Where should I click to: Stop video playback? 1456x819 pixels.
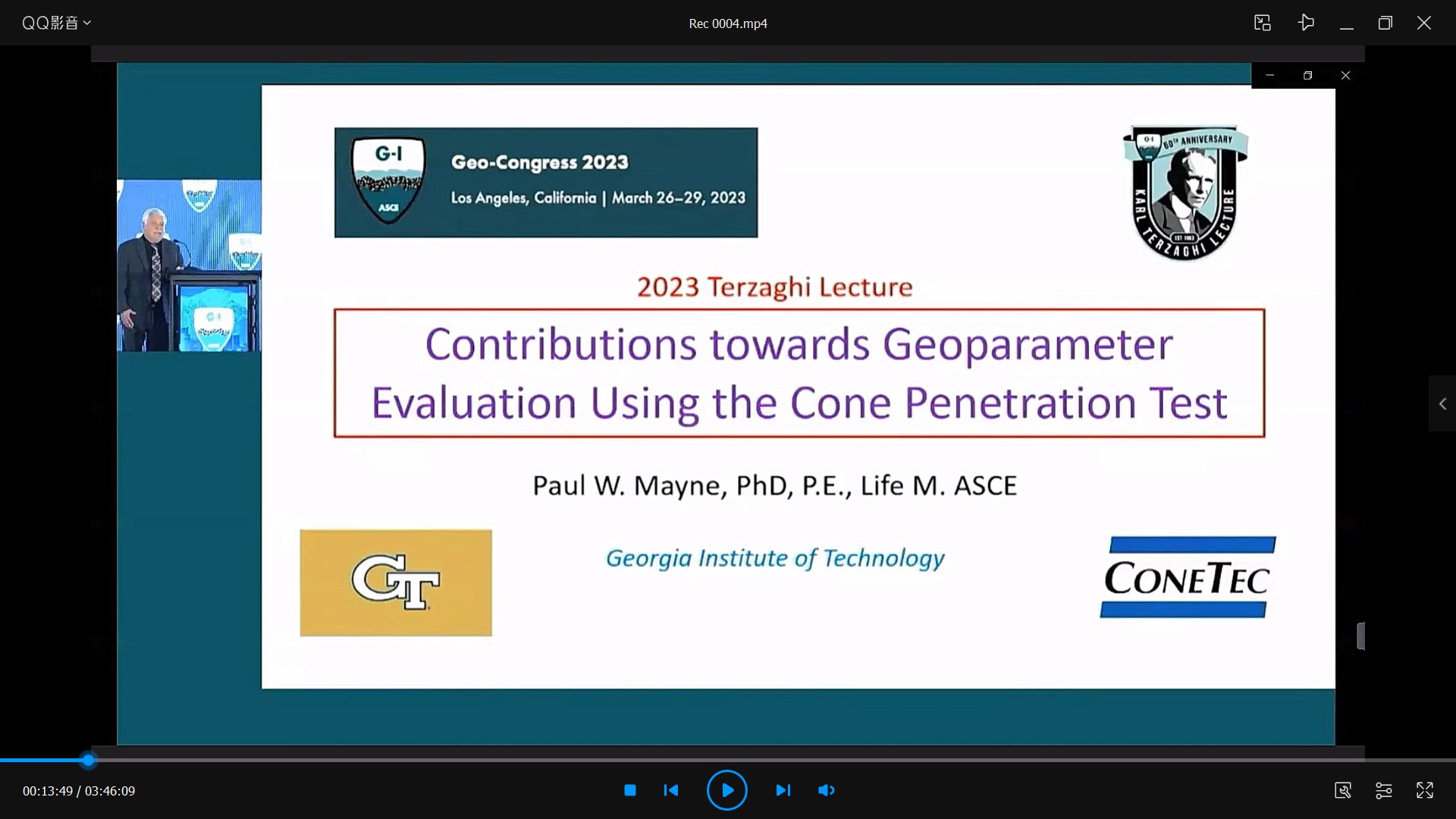pyautogui.click(x=629, y=790)
